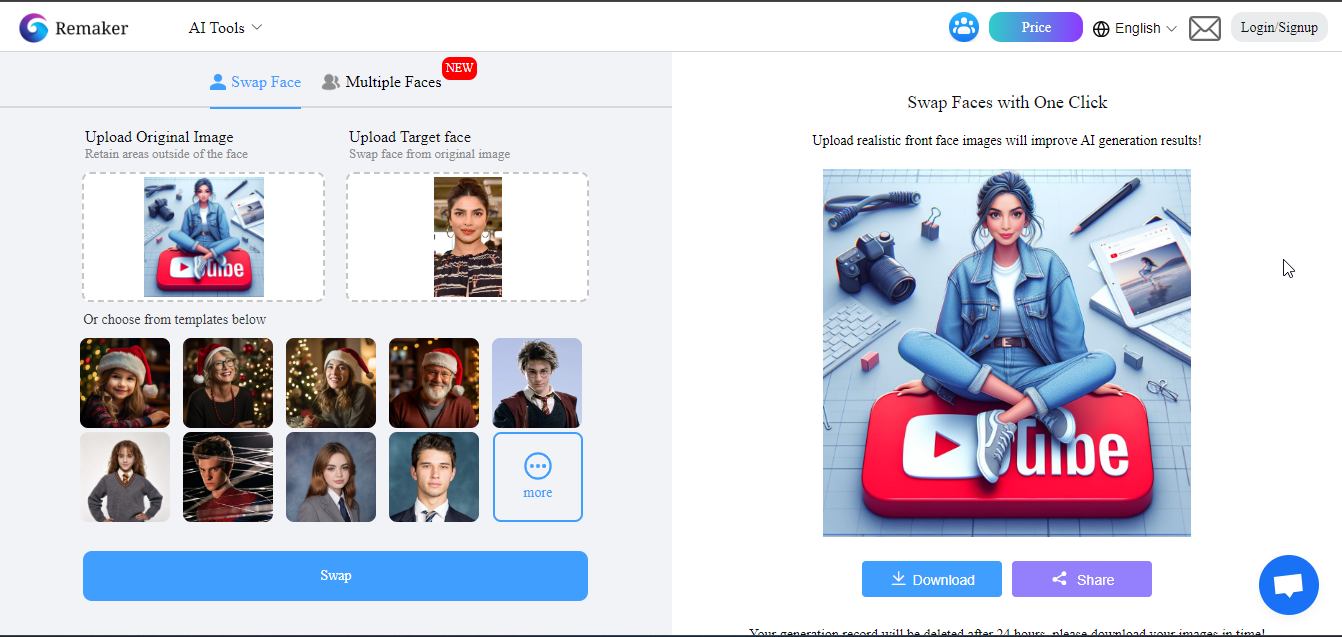Expand the AI Tools dropdown

pyautogui.click(x=225, y=28)
